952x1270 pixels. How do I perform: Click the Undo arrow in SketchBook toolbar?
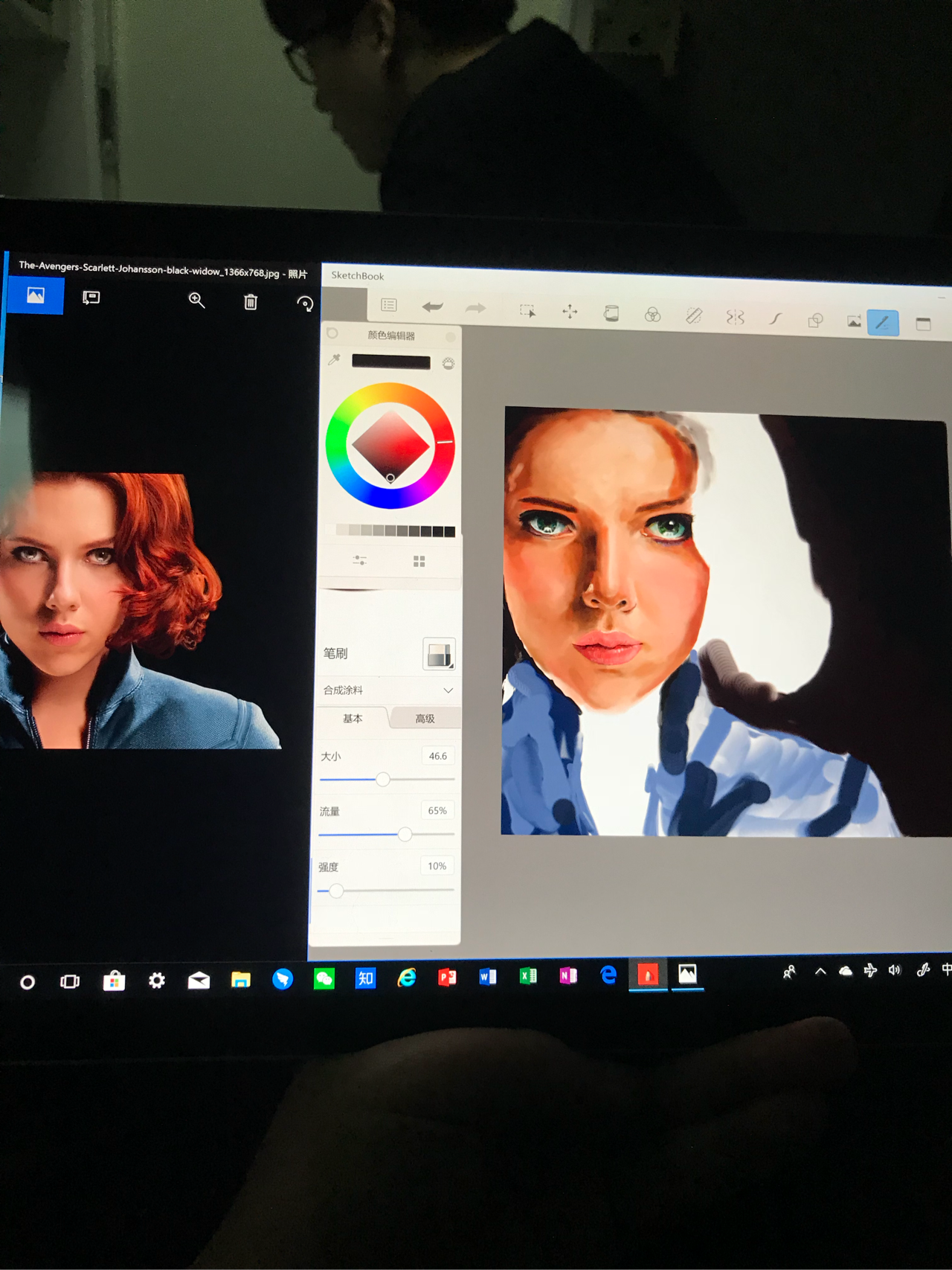tap(432, 307)
